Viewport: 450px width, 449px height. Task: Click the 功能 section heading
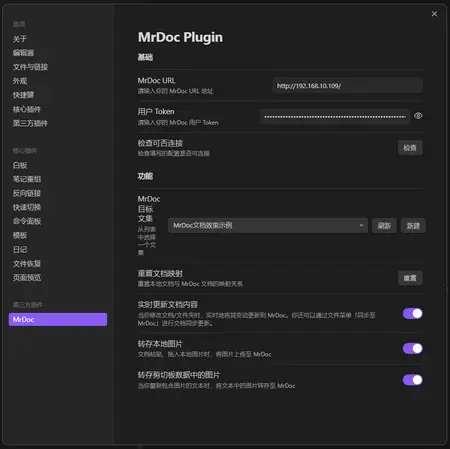[145, 176]
